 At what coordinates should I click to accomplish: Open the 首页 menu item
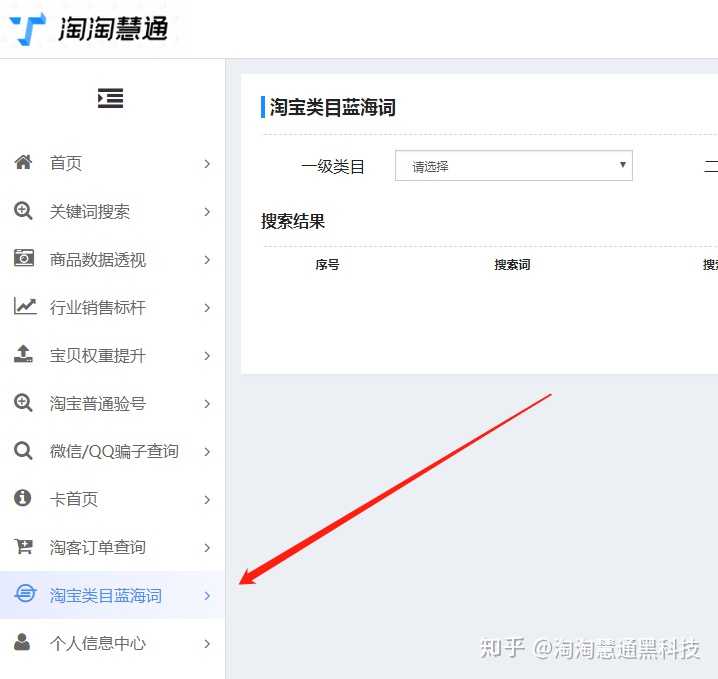click(112, 163)
